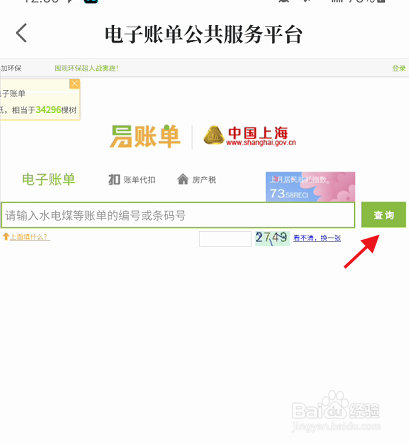Open the 上面填什么? help link

[x=29, y=237]
